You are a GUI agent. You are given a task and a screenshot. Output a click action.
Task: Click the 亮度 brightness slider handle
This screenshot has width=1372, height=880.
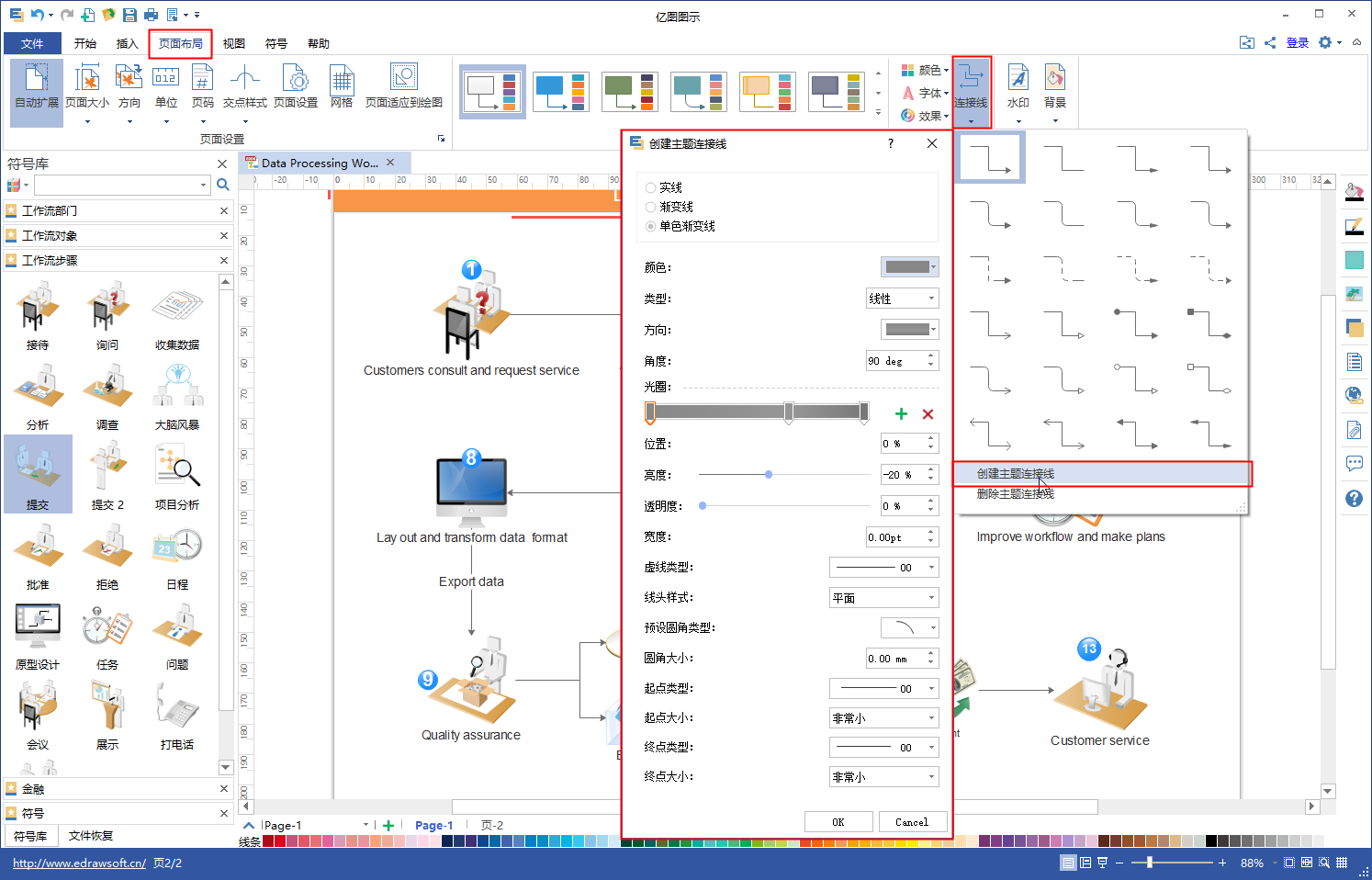[x=769, y=475]
